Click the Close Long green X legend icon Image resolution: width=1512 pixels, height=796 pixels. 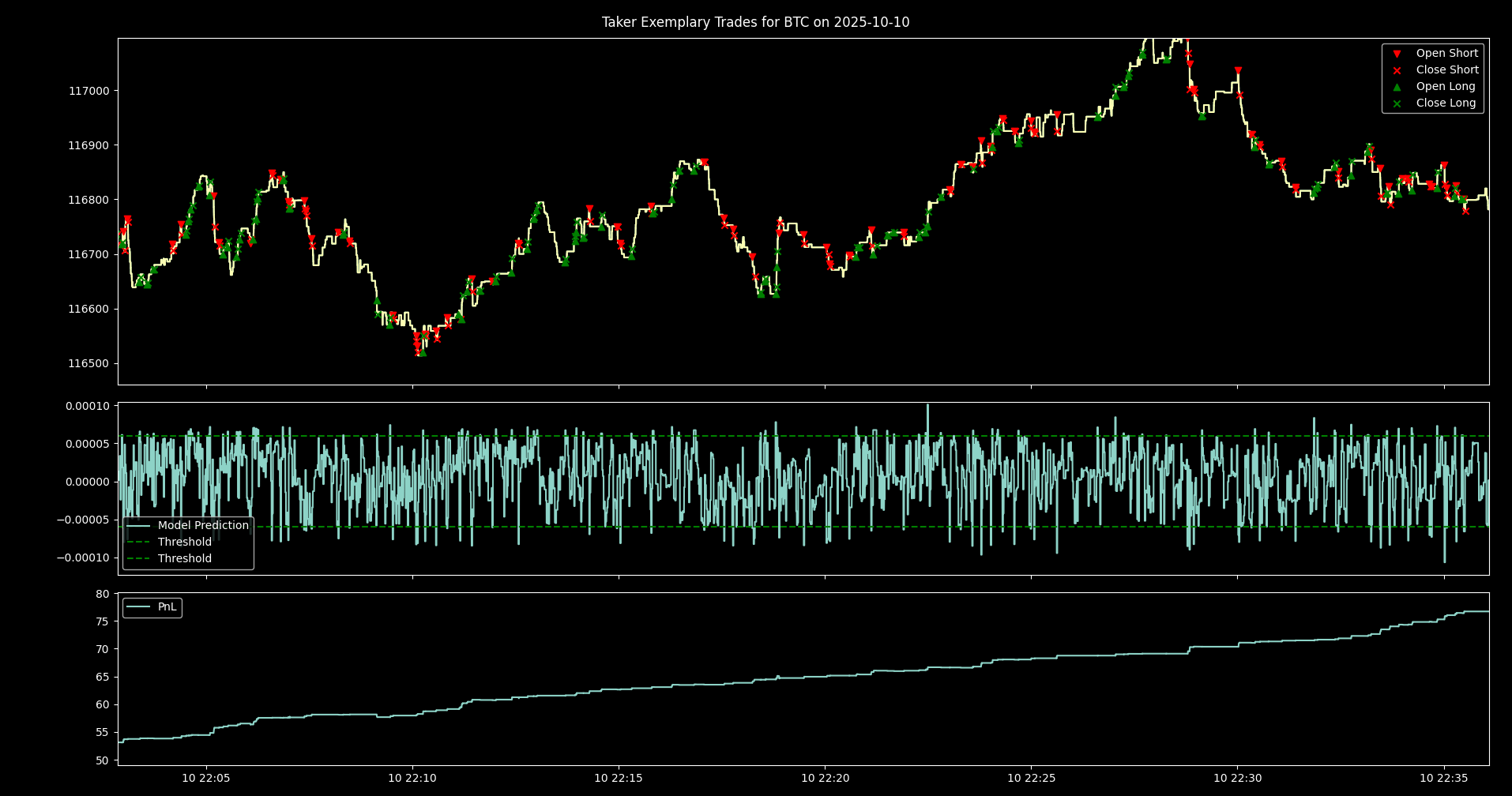(x=1397, y=103)
